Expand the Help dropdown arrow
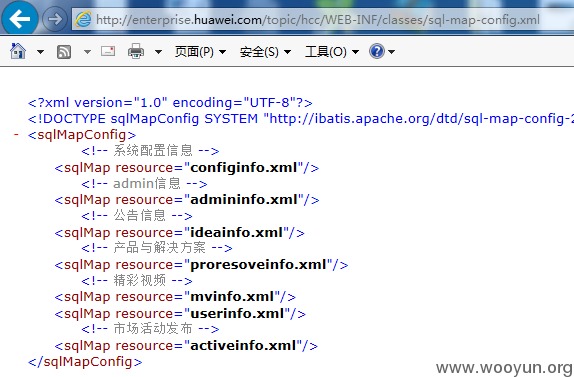The width and height of the screenshot is (574, 377). (x=391, y=52)
